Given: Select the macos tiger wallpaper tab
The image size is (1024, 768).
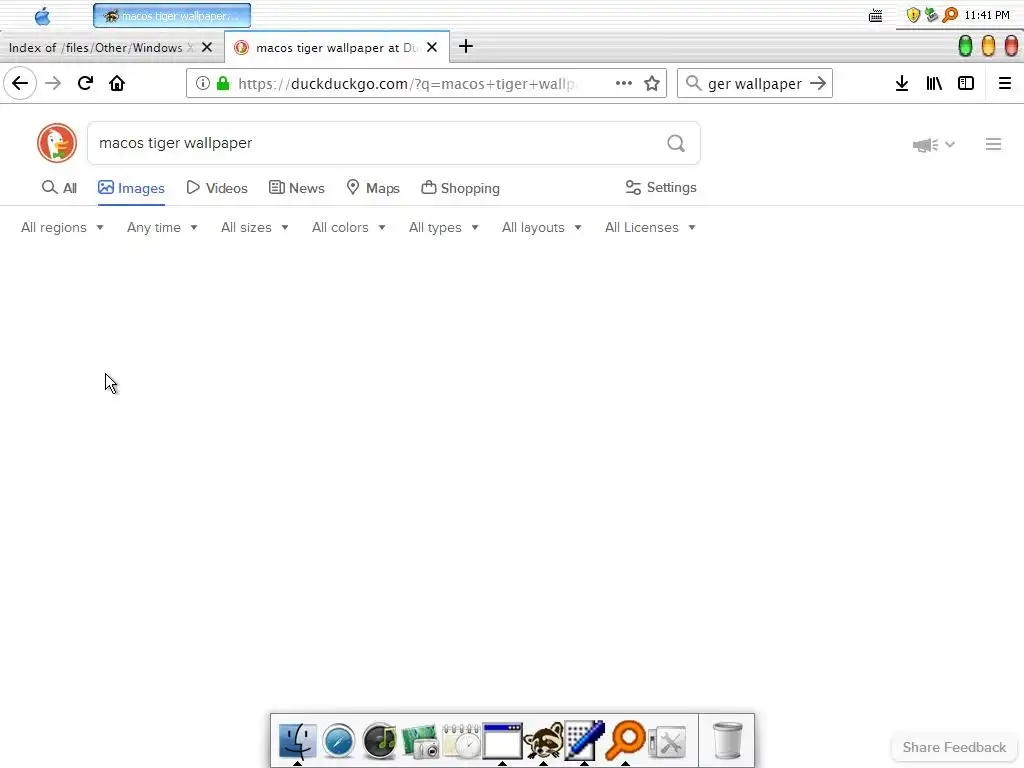Looking at the screenshot, I should pyautogui.click(x=336, y=48).
